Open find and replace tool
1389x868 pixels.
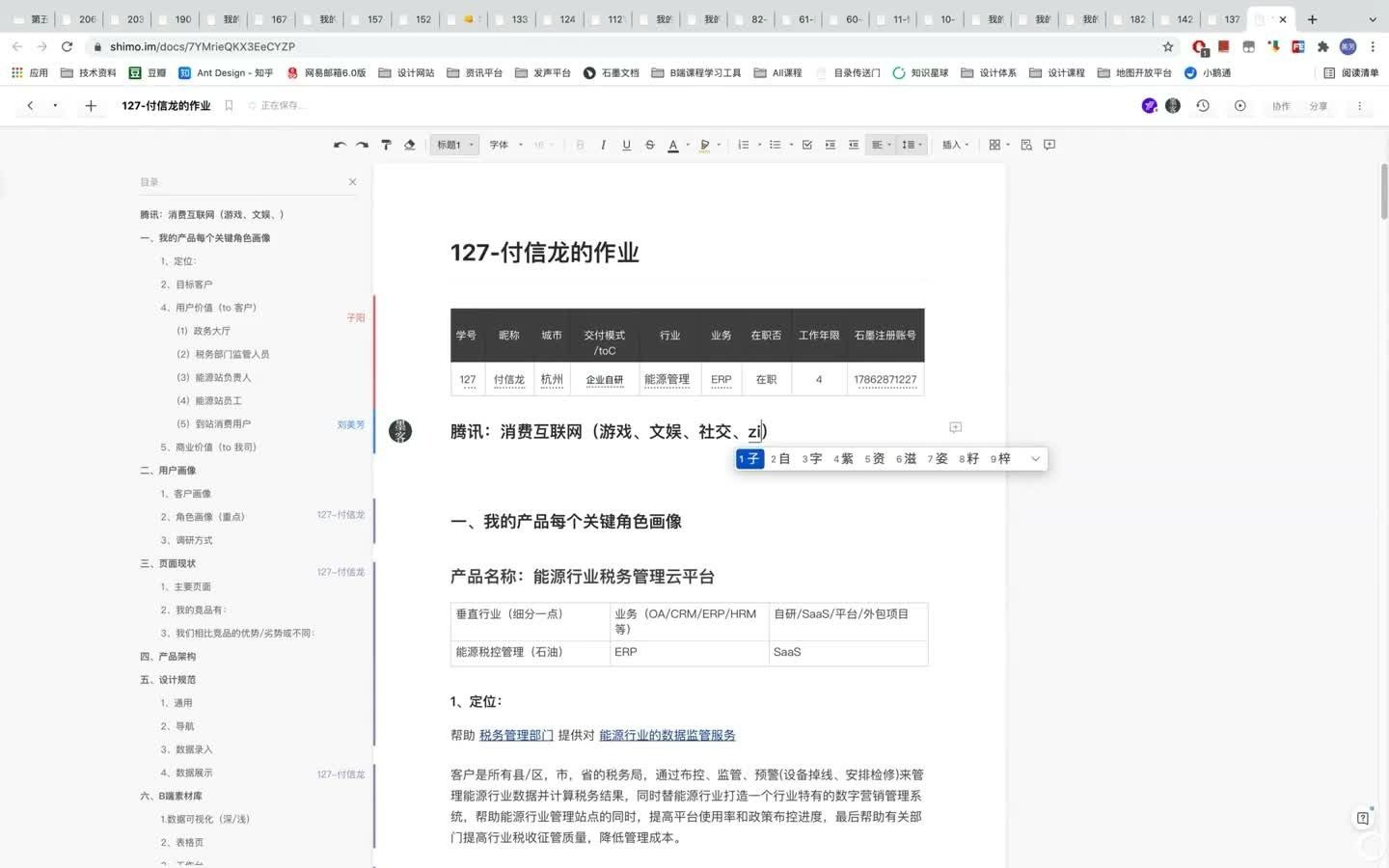1026,145
